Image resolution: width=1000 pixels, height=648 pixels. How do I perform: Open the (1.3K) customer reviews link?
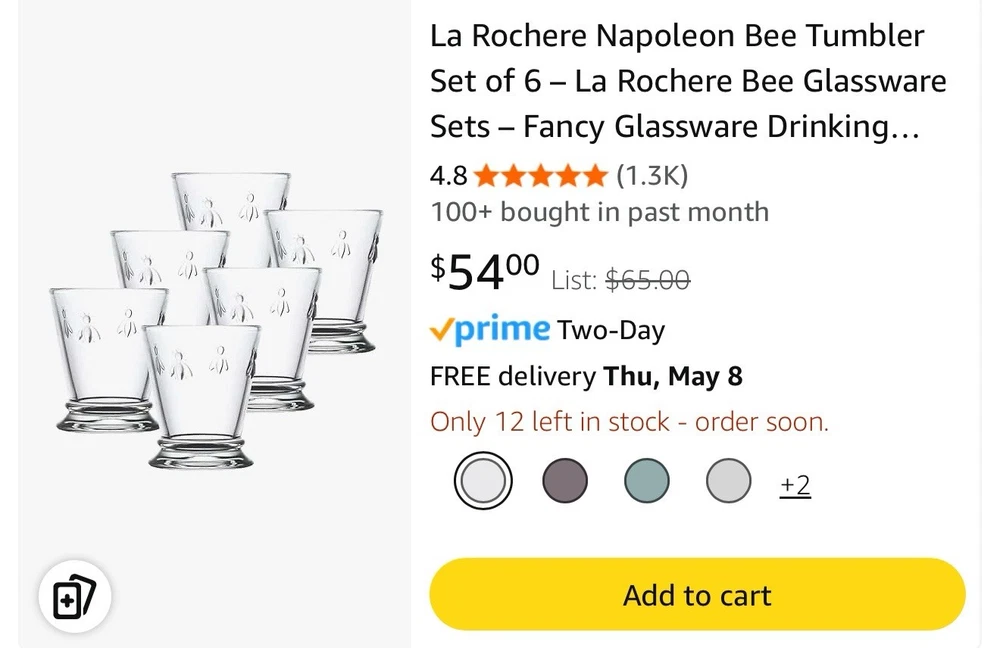[652, 176]
